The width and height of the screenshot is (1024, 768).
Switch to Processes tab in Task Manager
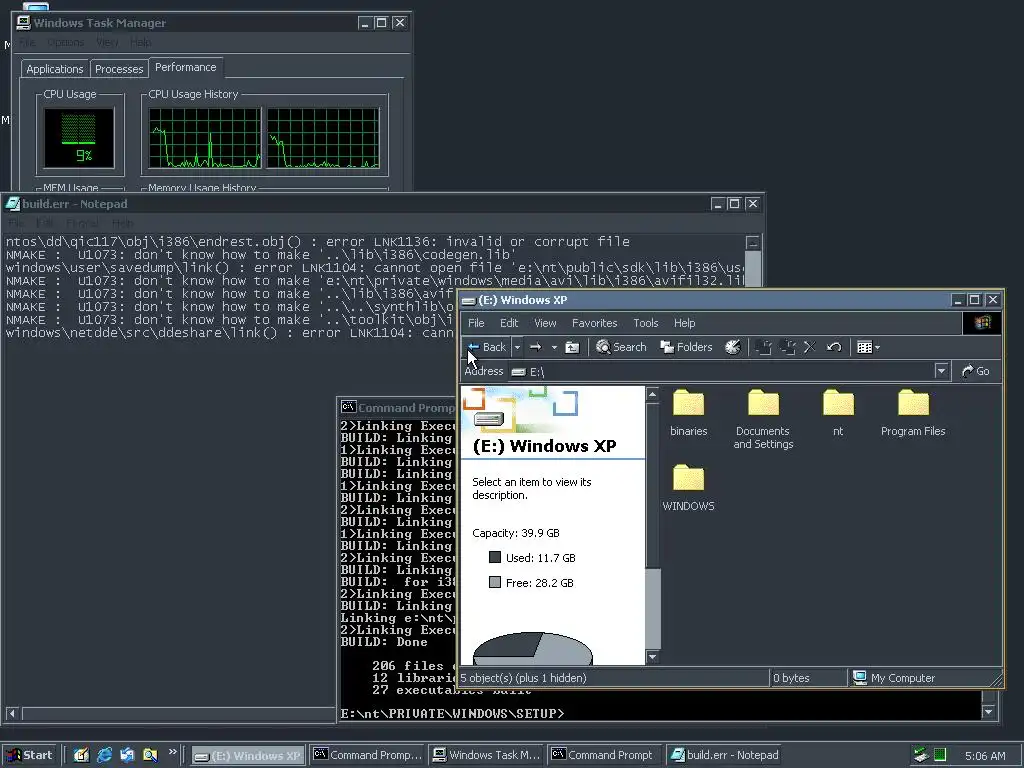click(119, 69)
